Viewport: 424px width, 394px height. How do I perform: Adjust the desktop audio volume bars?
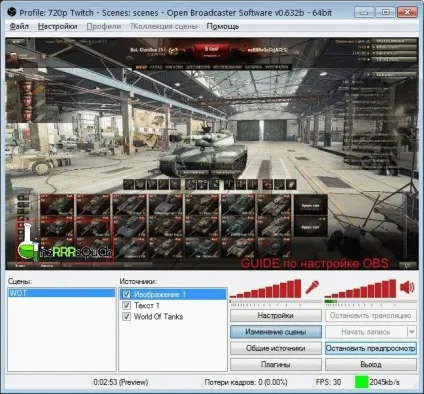(x=360, y=289)
